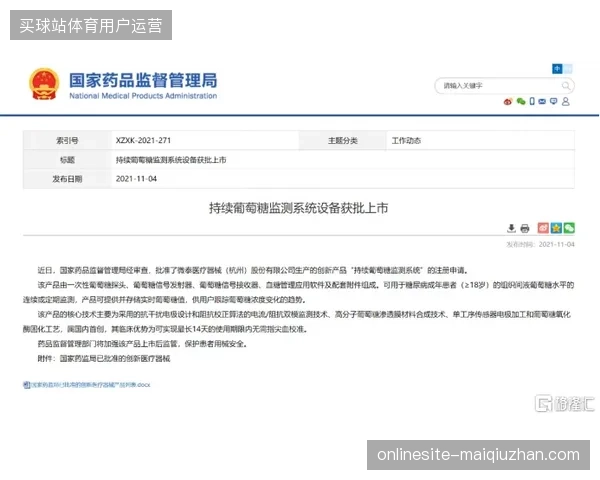The width and height of the screenshot is (600, 480).
Task: Switch to the Chinese language with the 中 button
Action: click(x=557, y=69)
